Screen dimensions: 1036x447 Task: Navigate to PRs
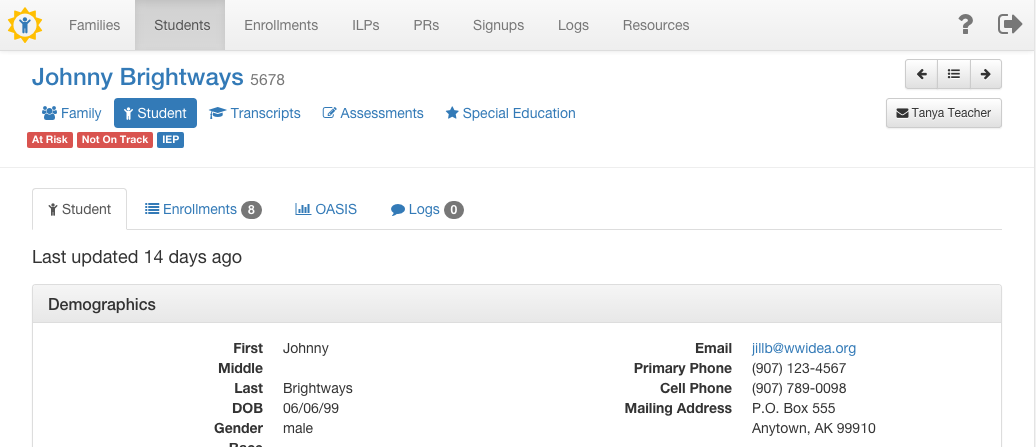tap(426, 25)
